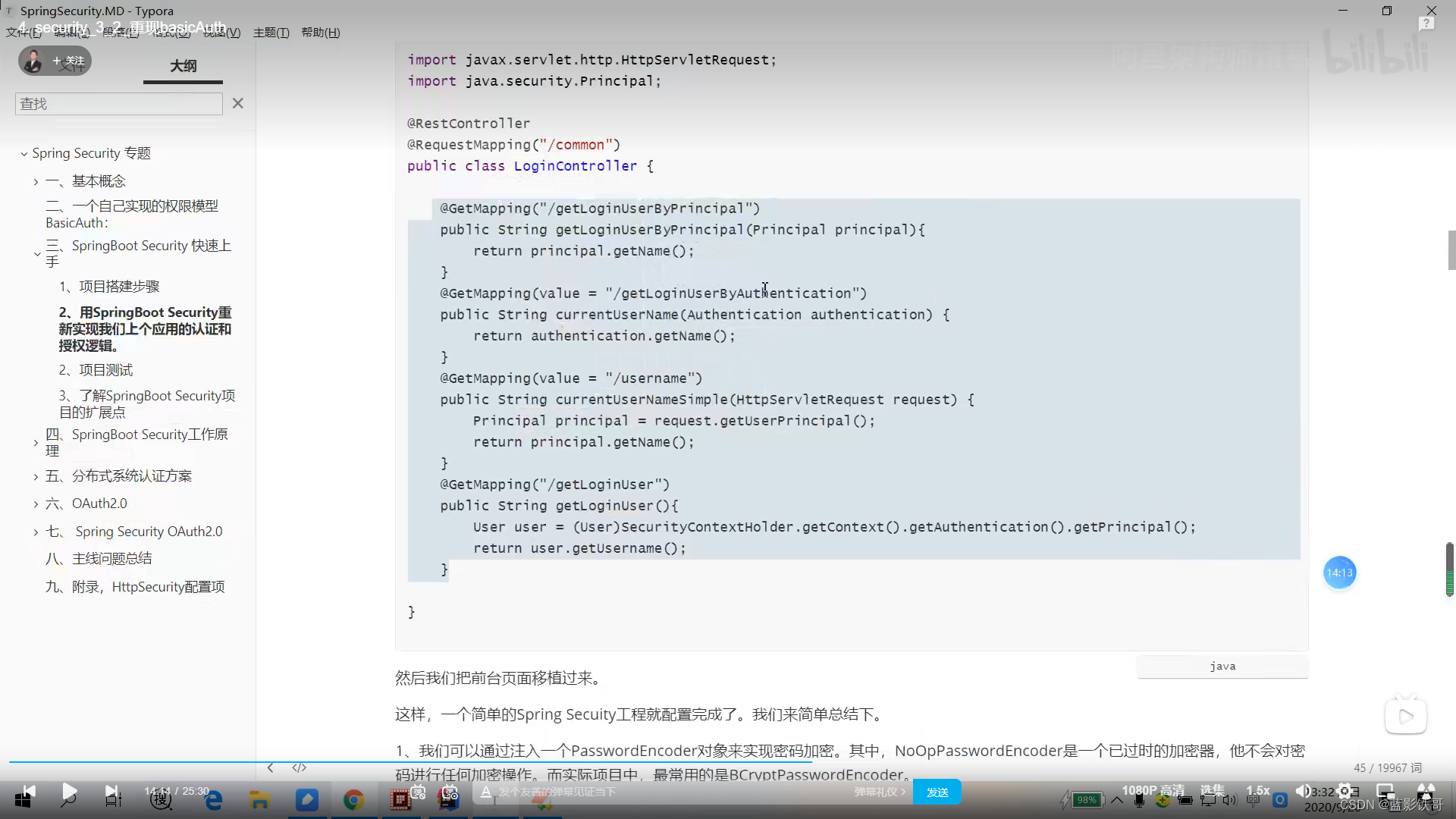
Task: Click paragraph 然后我们把前台页面移植过来。
Action: 500,678
